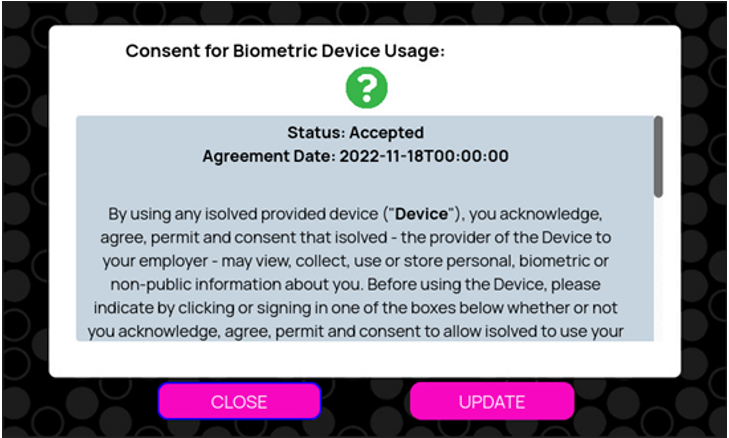The width and height of the screenshot is (729, 438).
Task: Select the 'Status: Accepted' line
Action: (x=356, y=133)
